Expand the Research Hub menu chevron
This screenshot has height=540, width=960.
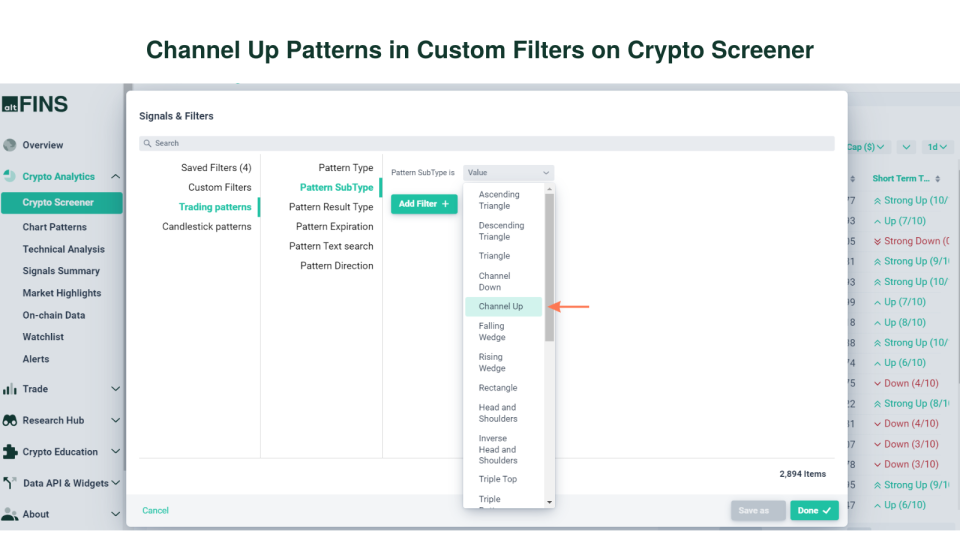click(115, 420)
